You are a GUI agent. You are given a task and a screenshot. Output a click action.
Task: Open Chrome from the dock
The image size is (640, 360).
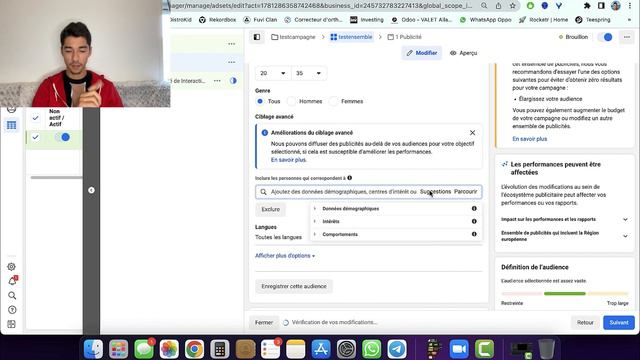pyautogui.click(x=194, y=349)
